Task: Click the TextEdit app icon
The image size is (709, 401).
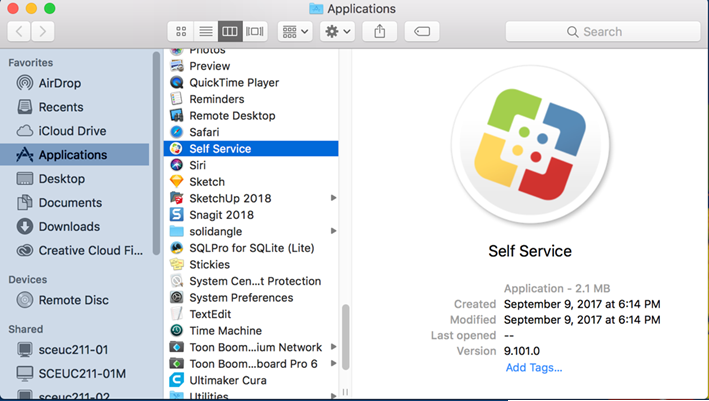Action: point(176,314)
